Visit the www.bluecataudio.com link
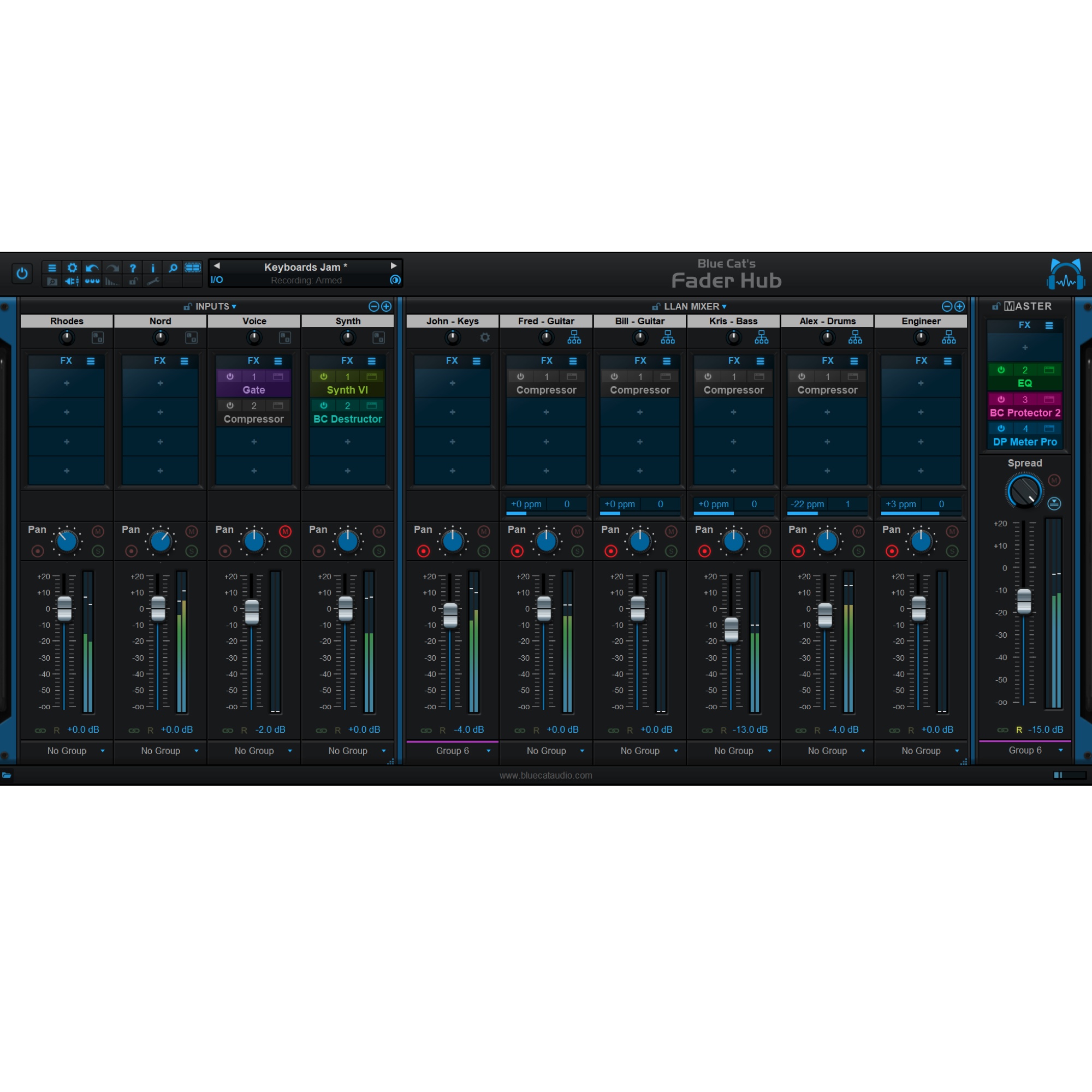Viewport: 1092px width, 1092px height. click(x=546, y=775)
